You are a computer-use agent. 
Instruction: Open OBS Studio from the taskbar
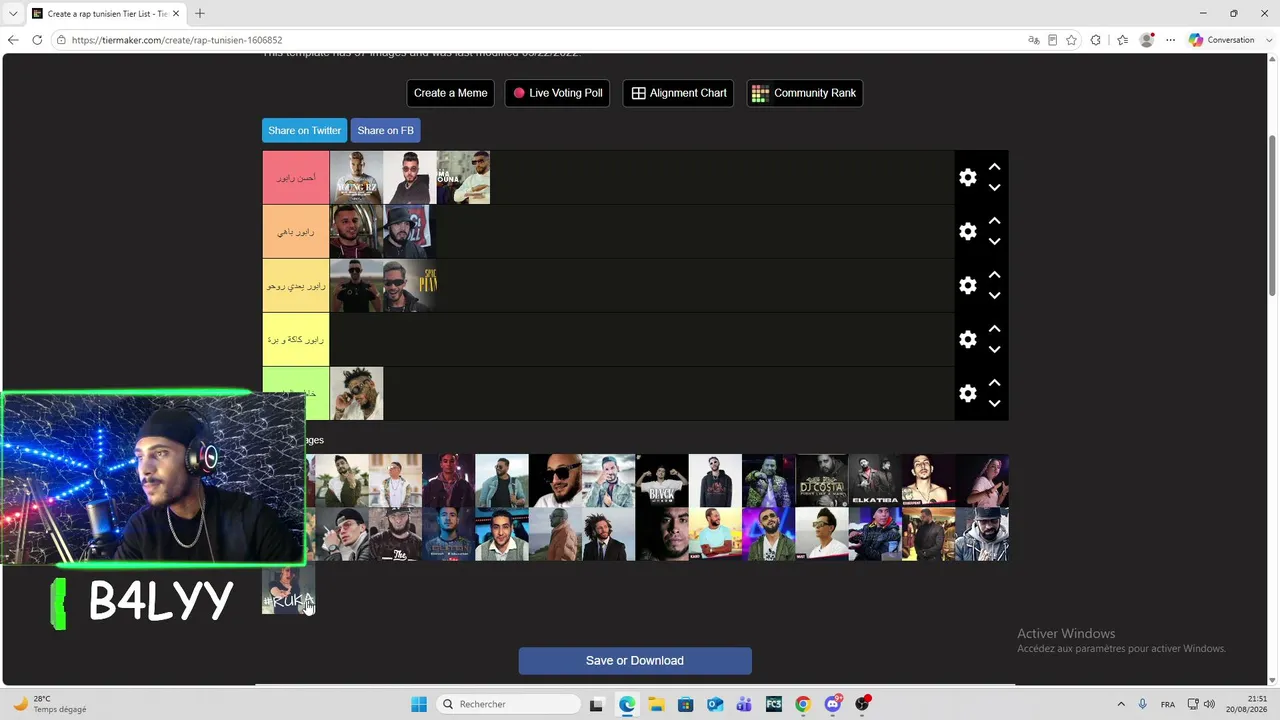point(862,704)
